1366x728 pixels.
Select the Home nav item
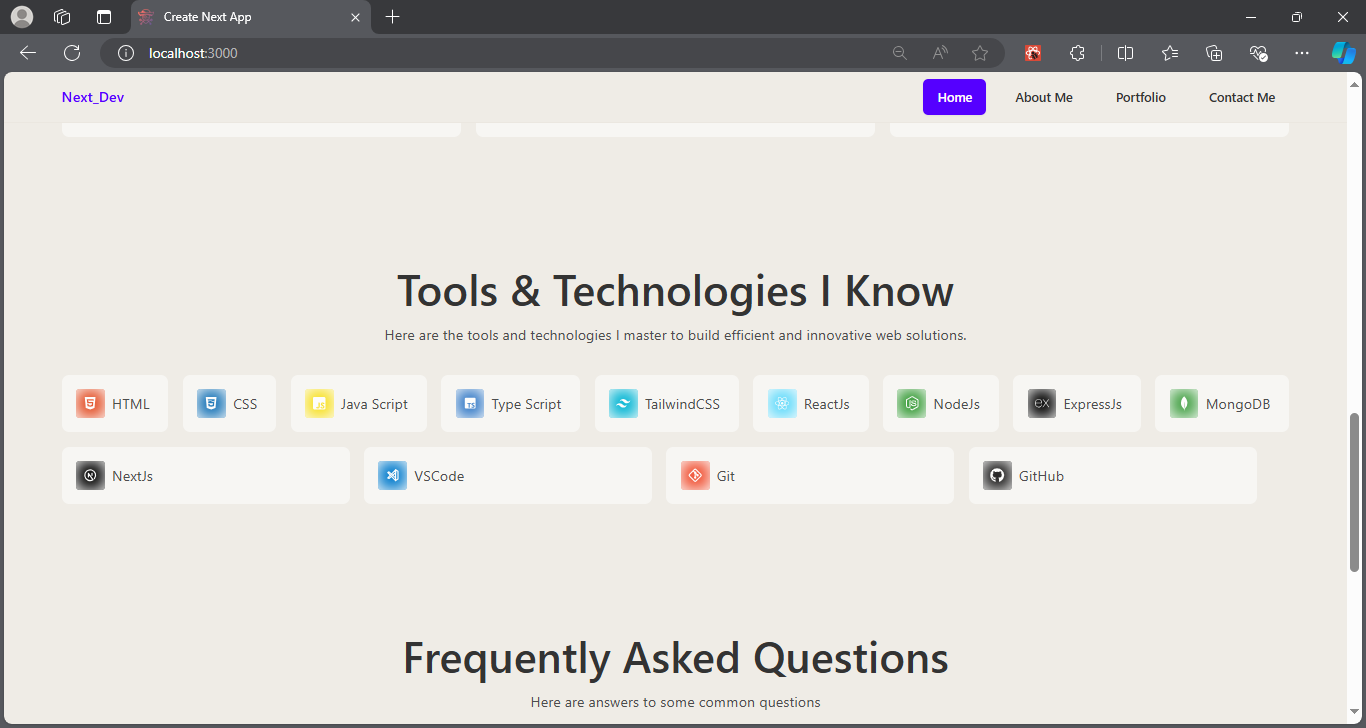point(954,97)
